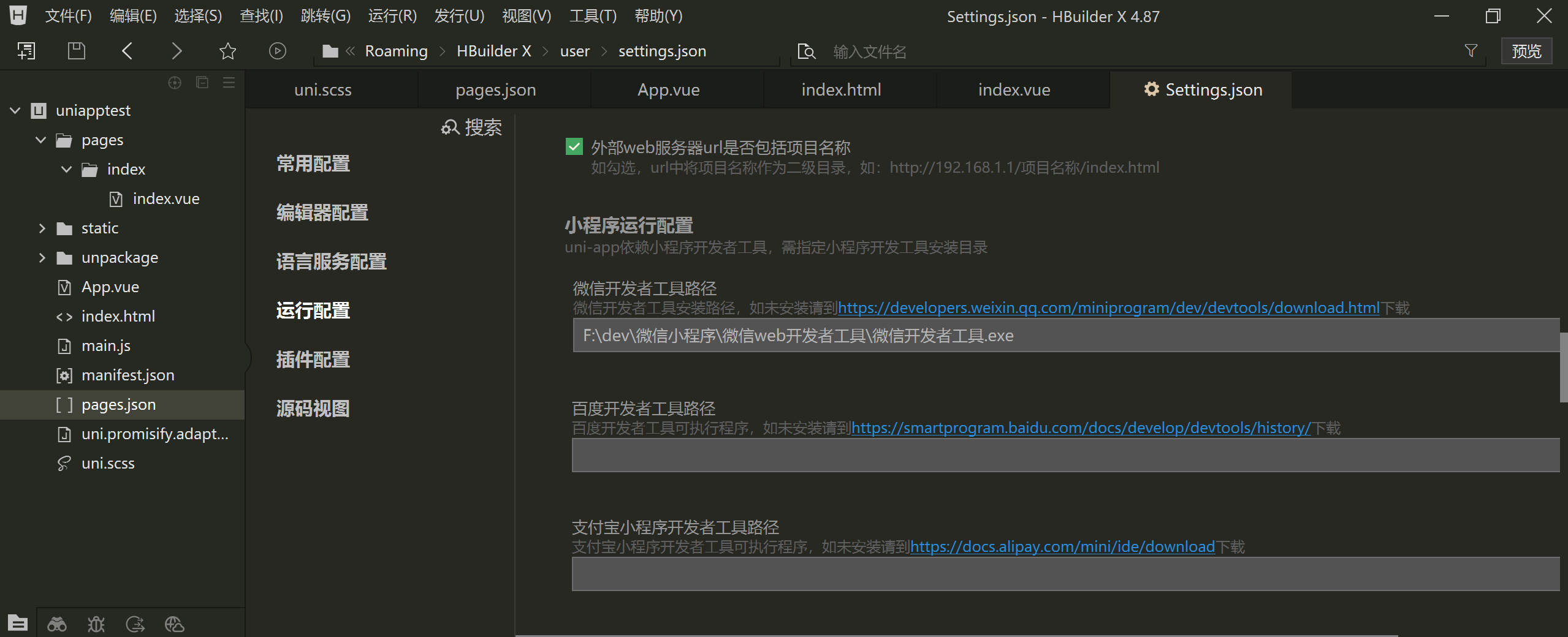The height and width of the screenshot is (637, 1568).
Task: Run the project with the play icon
Action: coord(277,51)
